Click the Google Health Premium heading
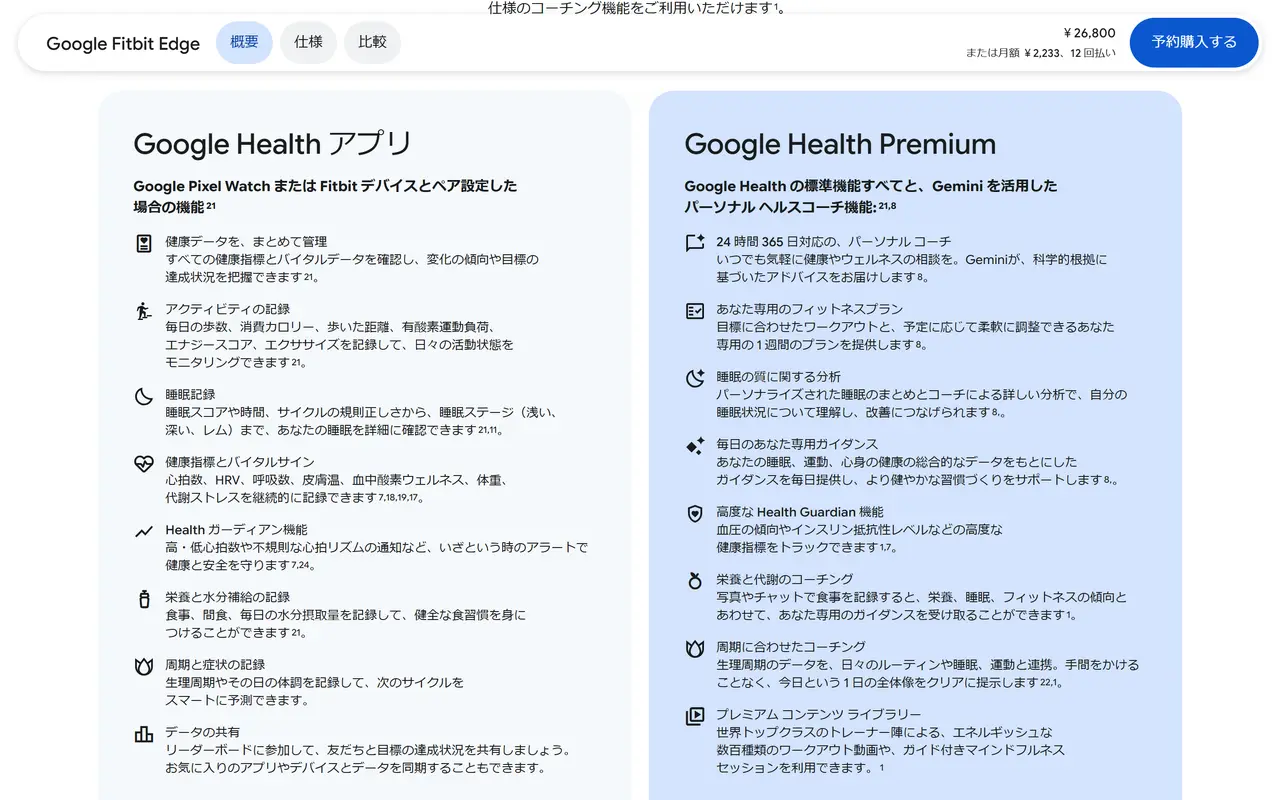The width and height of the screenshot is (1280, 800). tap(840, 144)
